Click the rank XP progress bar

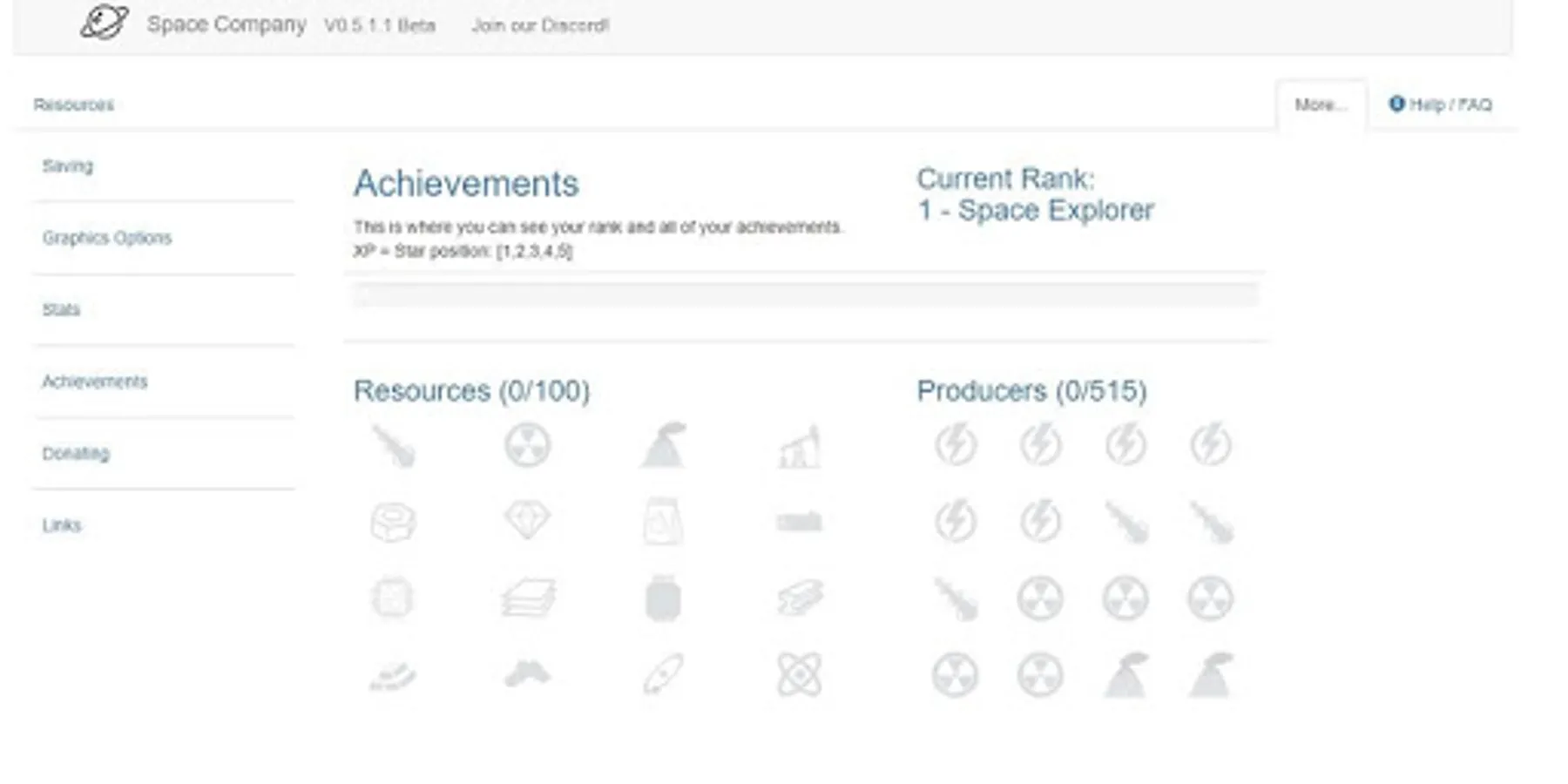coord(805,294)
